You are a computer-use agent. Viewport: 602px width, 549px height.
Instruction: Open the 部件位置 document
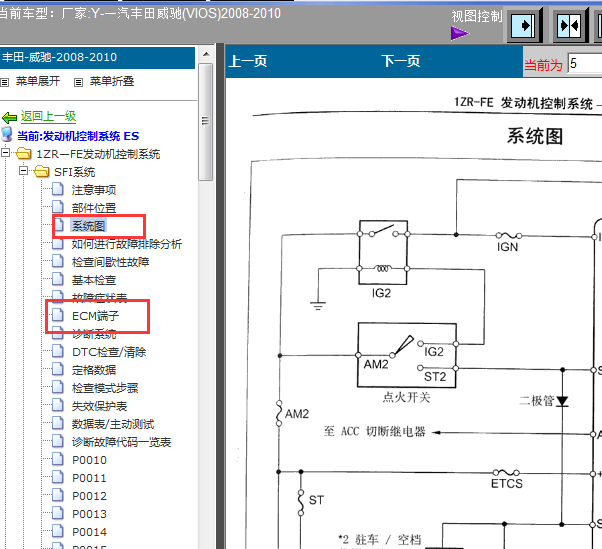click(94, 208)
